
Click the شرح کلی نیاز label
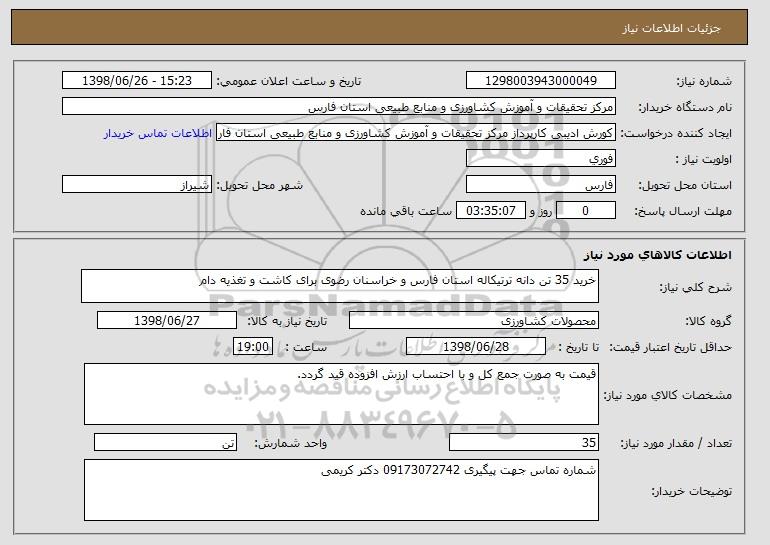click(695, 288)
